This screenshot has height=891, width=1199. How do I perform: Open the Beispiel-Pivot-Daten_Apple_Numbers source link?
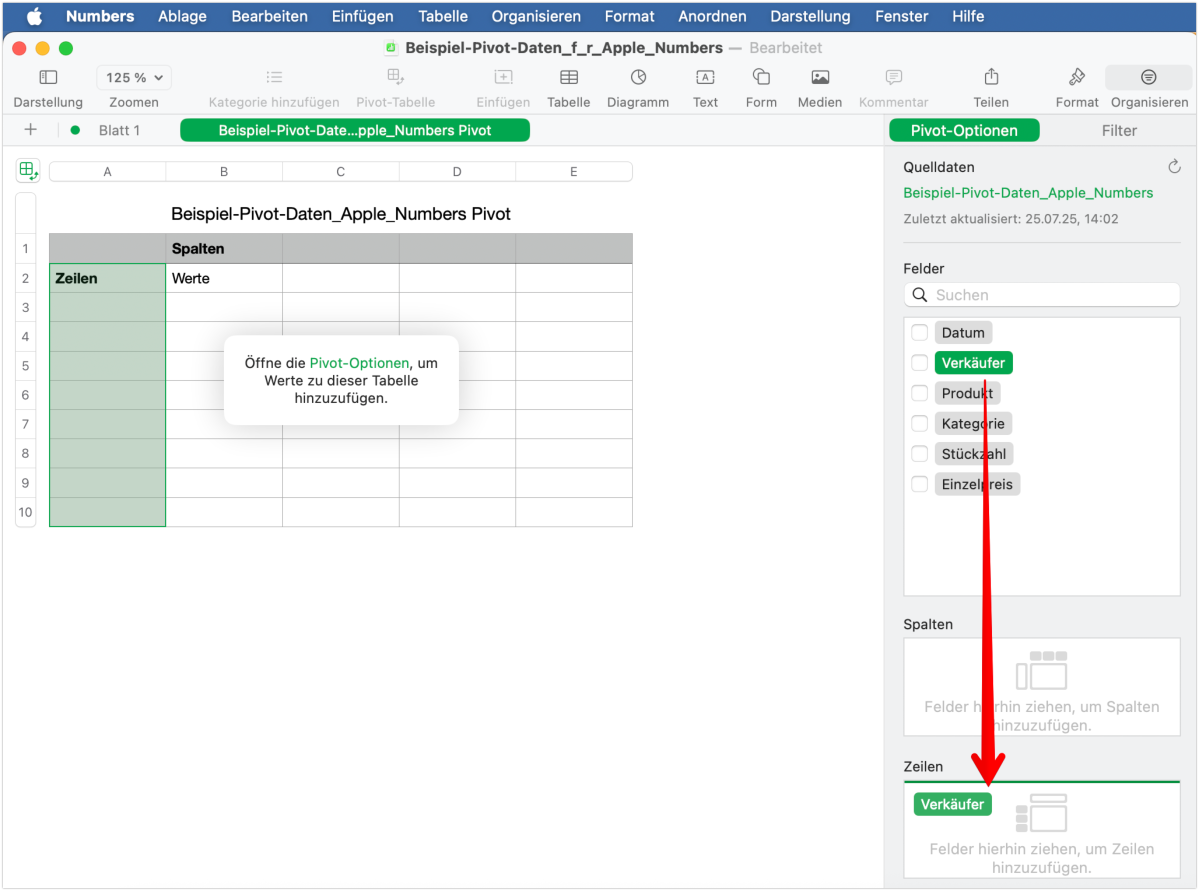(1028, 193)
